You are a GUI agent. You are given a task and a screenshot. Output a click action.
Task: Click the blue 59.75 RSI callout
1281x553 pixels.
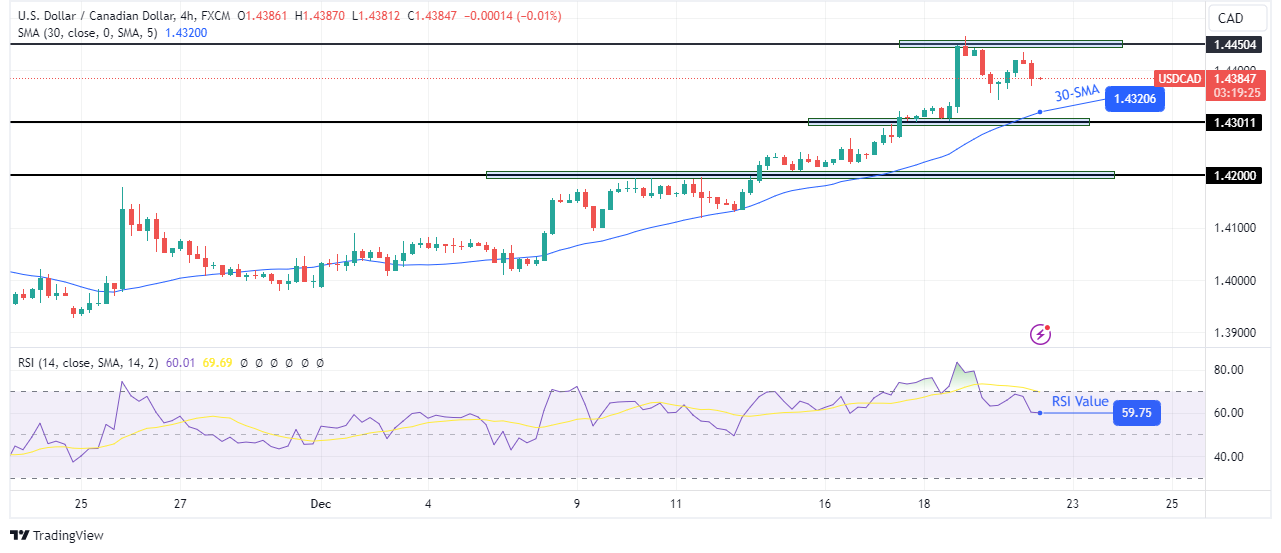click(1136, 412)
